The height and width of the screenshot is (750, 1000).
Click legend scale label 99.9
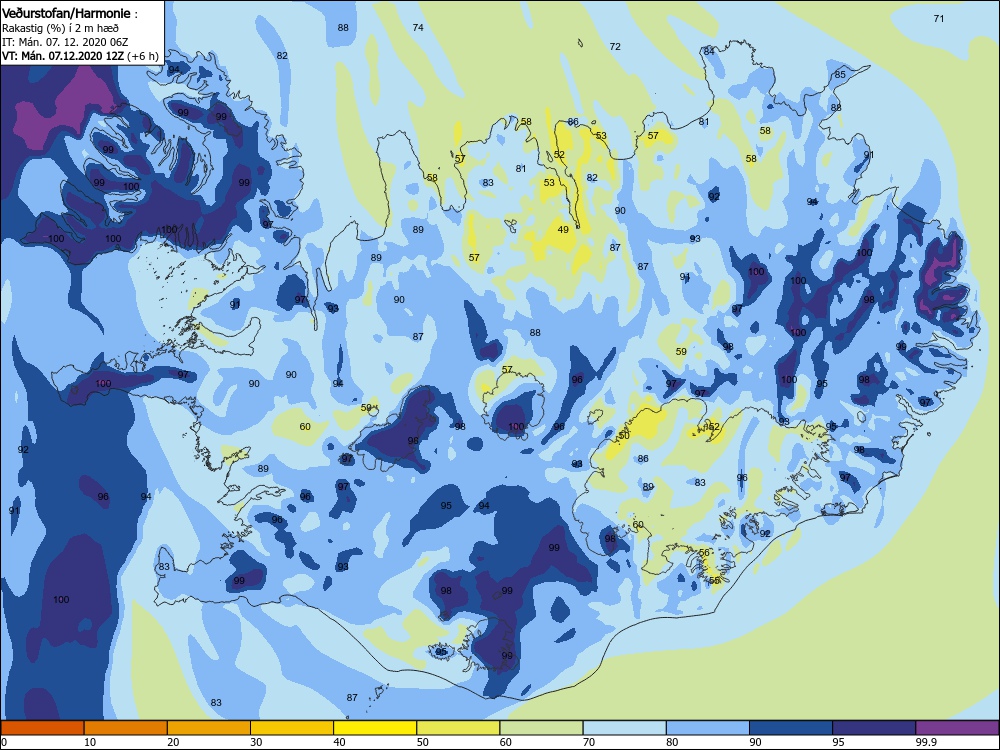point(925,742)
